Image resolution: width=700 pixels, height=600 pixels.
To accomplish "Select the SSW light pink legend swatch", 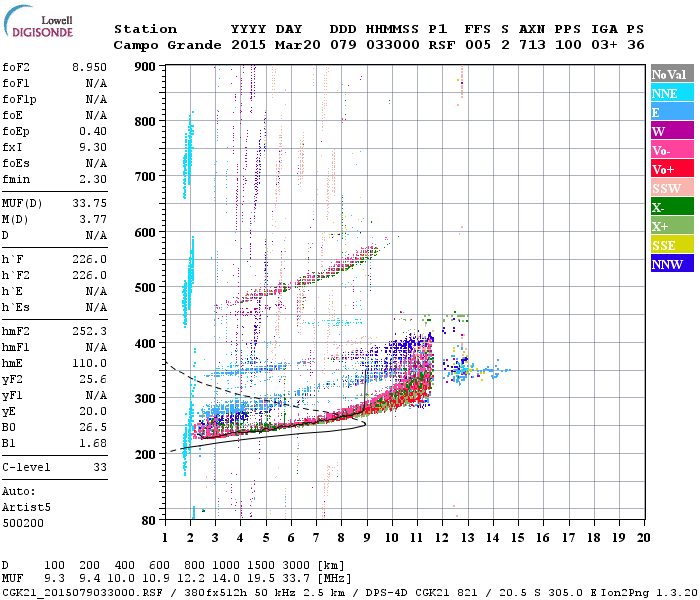I will click(672, 188).
